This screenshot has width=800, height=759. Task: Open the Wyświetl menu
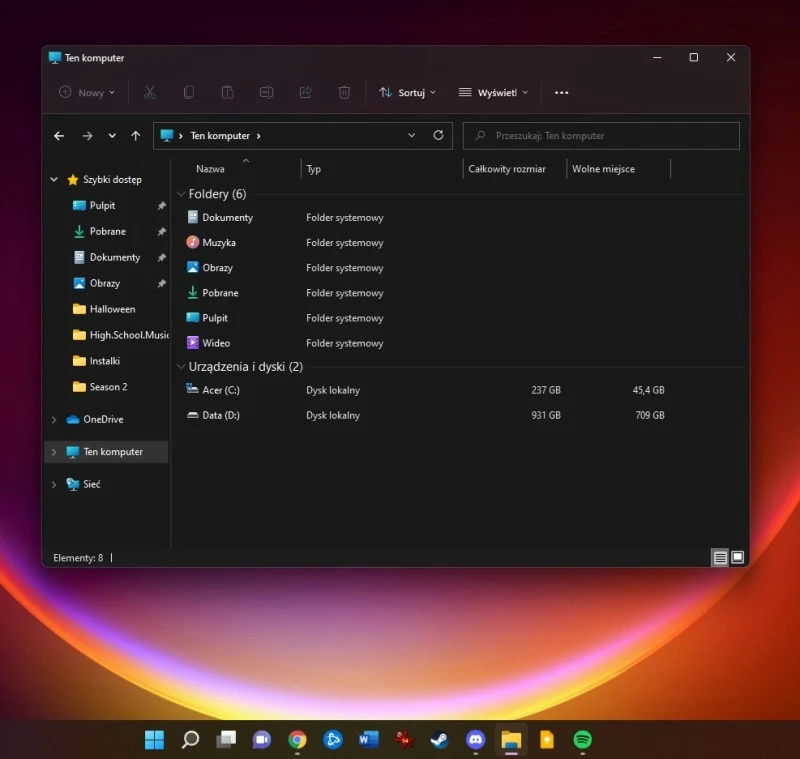491,92
